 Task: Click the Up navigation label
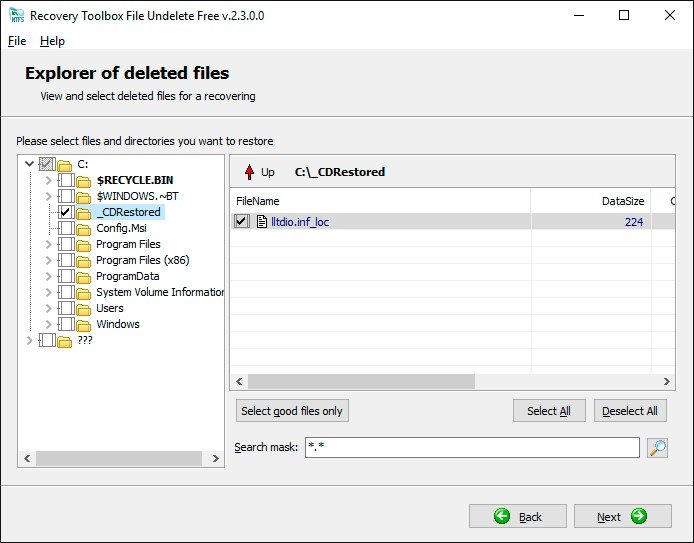[268, 172]
